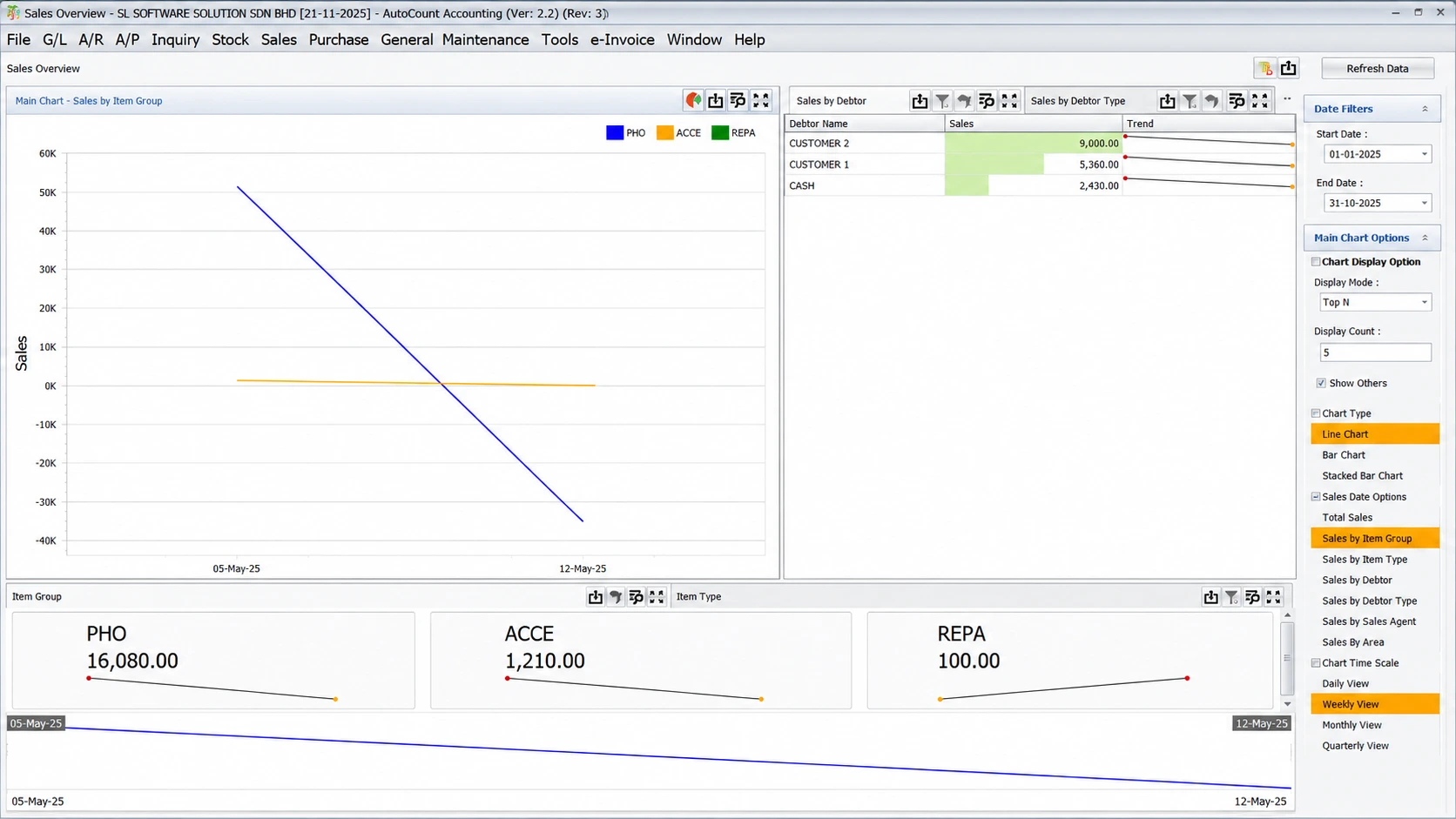Maximize the Main Chart panel

761,100
